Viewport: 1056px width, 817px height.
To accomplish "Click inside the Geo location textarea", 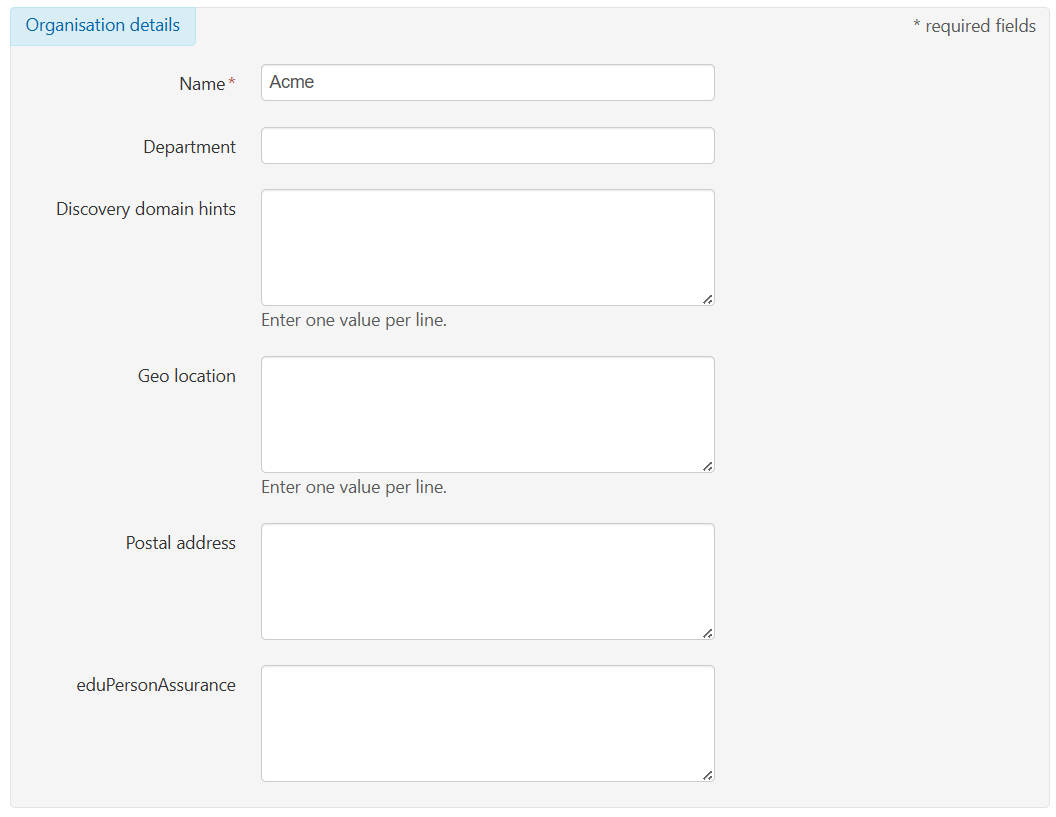I will [488, 414].
